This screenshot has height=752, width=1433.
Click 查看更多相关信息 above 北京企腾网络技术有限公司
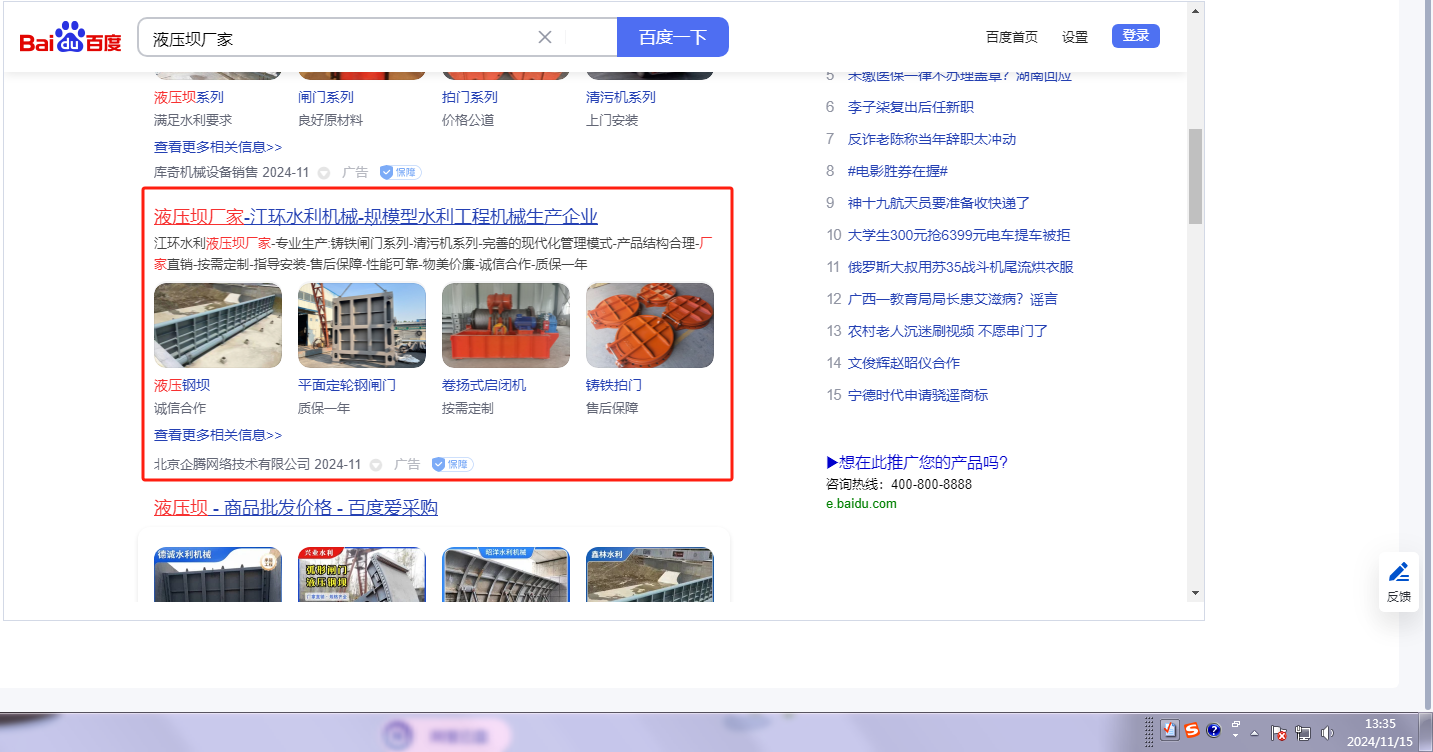pyautogui.click(x=218, y=435)
